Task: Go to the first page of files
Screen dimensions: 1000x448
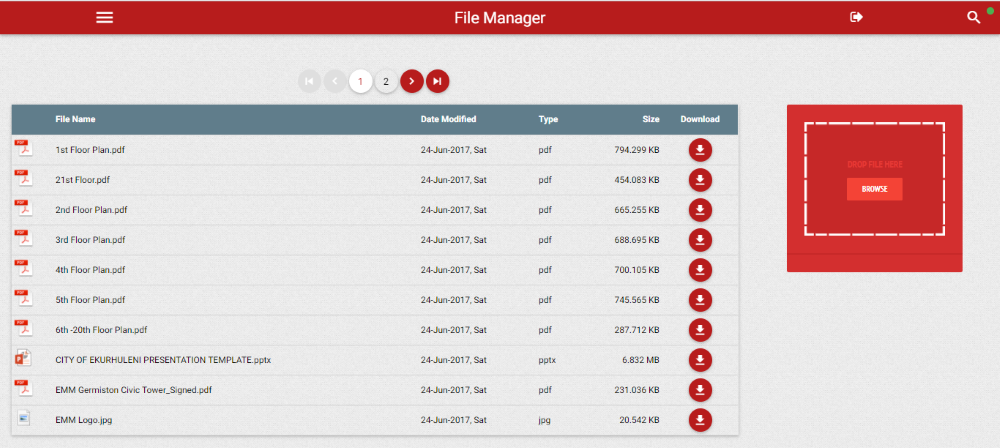Action: pyautogui.click(x=309, y=81)
